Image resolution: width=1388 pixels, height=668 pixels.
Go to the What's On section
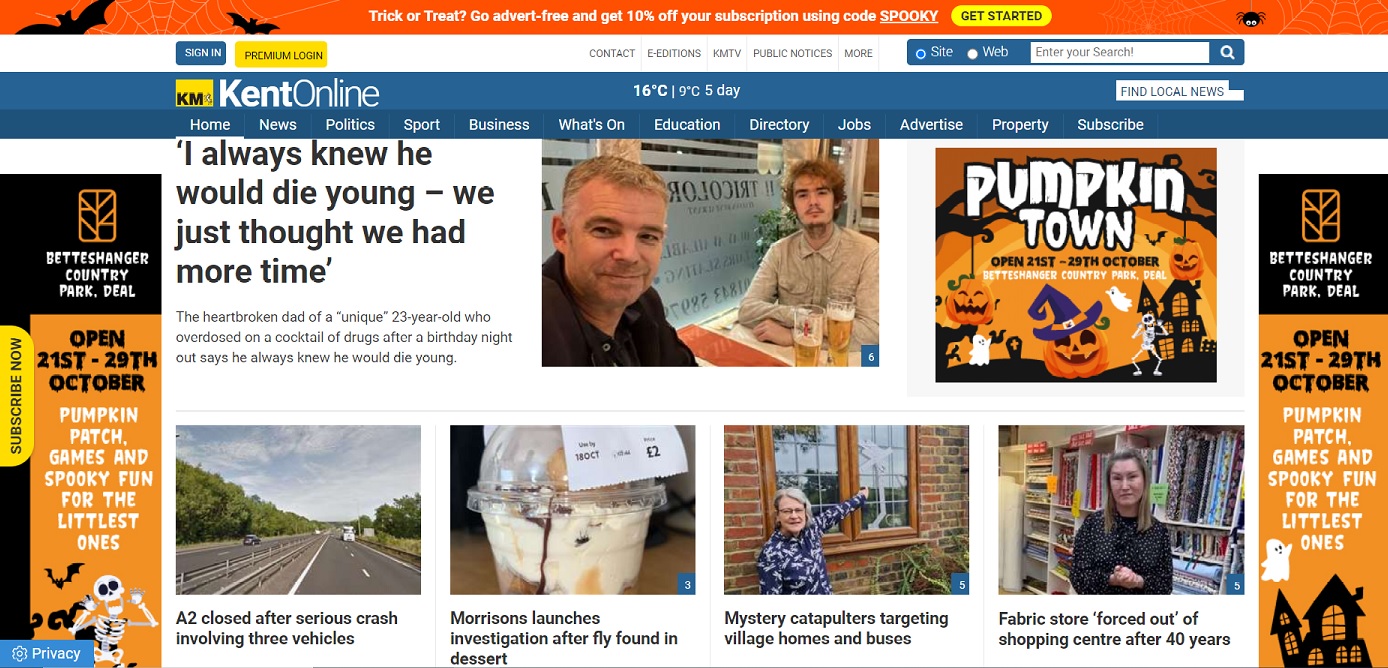(591, 124)
